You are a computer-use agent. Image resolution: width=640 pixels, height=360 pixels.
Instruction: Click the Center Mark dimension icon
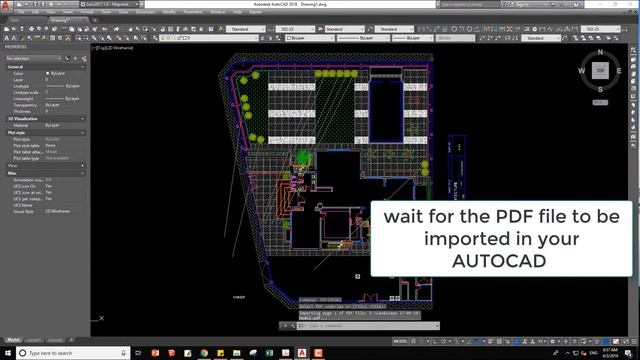[x=535, y=29]
